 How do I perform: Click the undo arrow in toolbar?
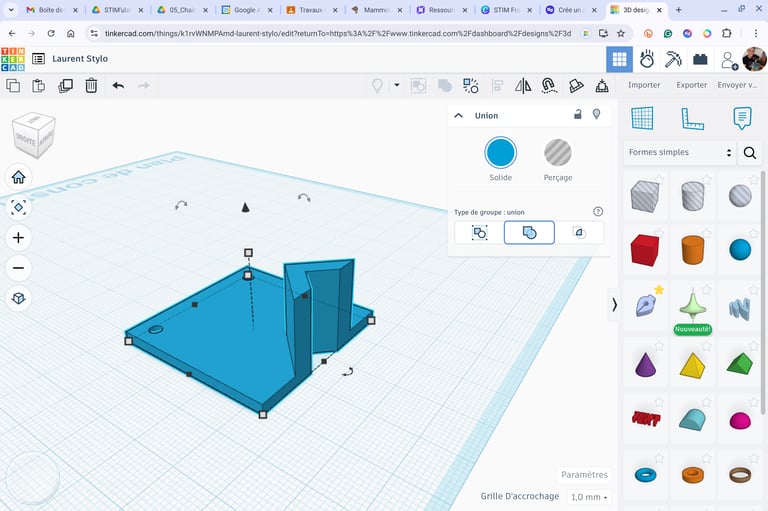118,85
